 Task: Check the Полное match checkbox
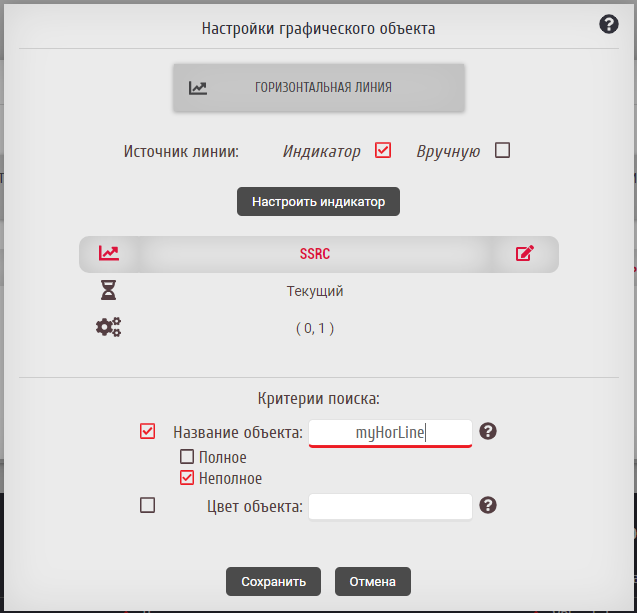point(187,457)
